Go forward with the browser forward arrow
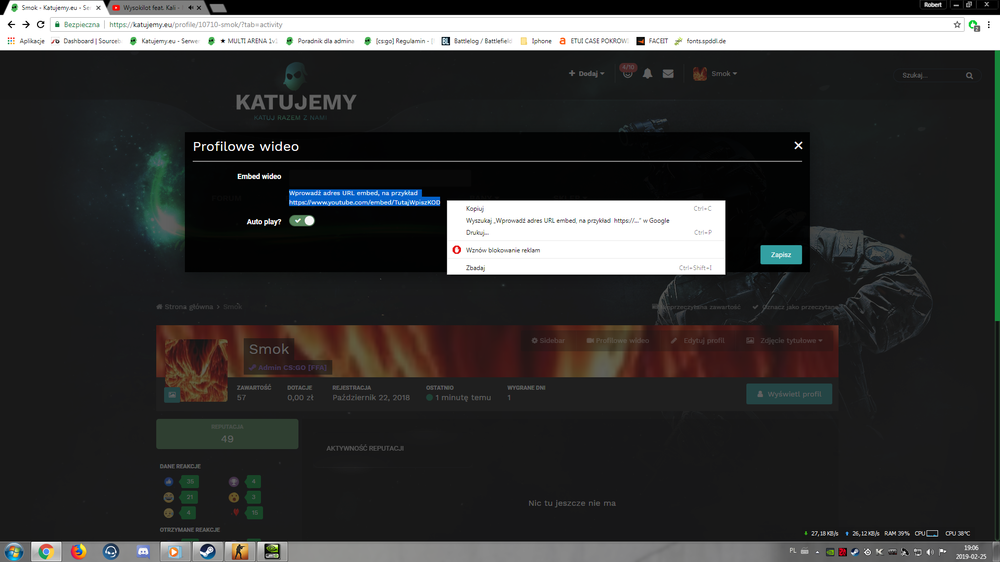Screen dimensions: 1000x562 [26, 24]
